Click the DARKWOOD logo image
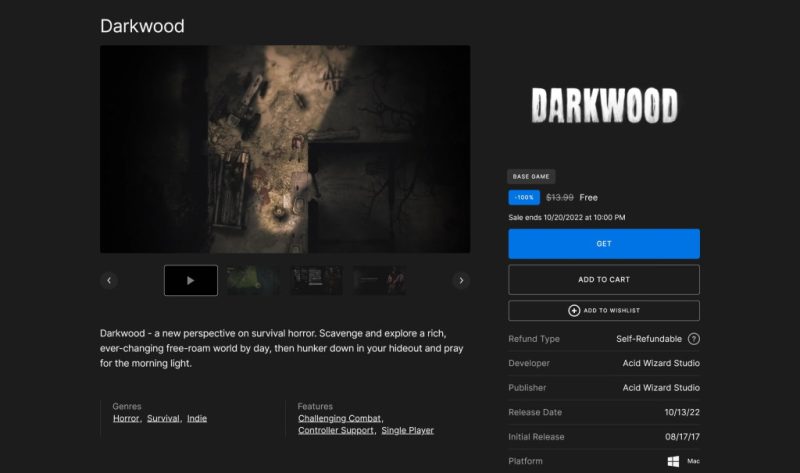Screen dimensions: 800x473 [x=605, y=106]
